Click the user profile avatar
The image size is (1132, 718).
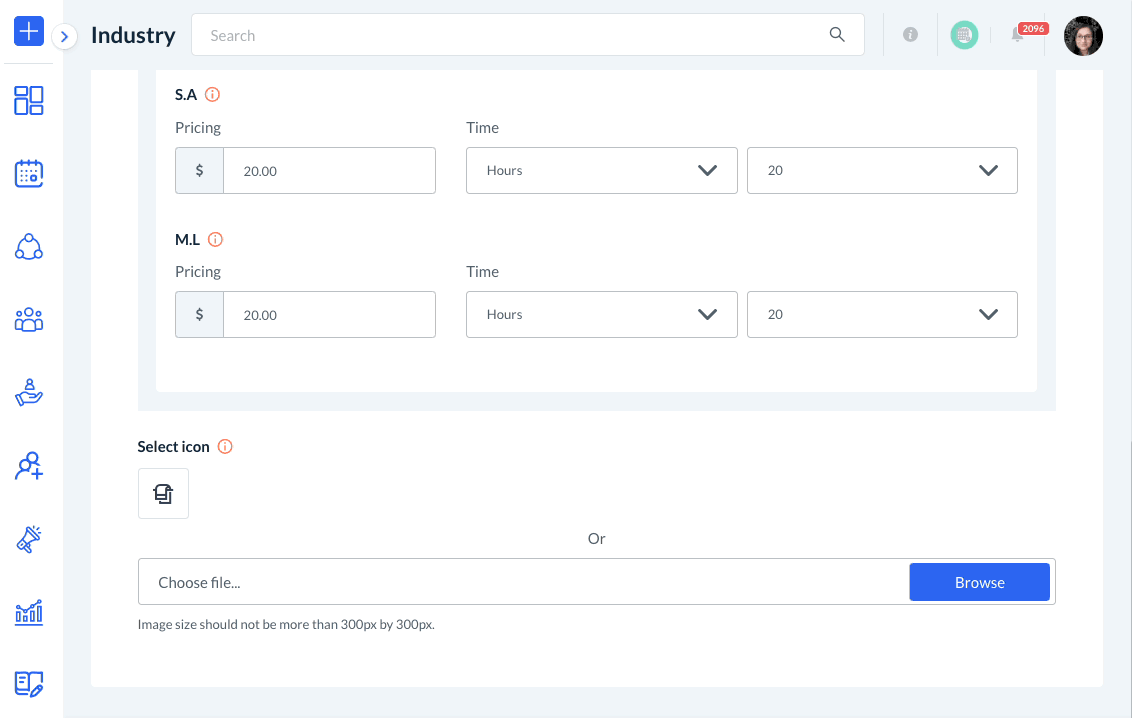[1083, 35]
